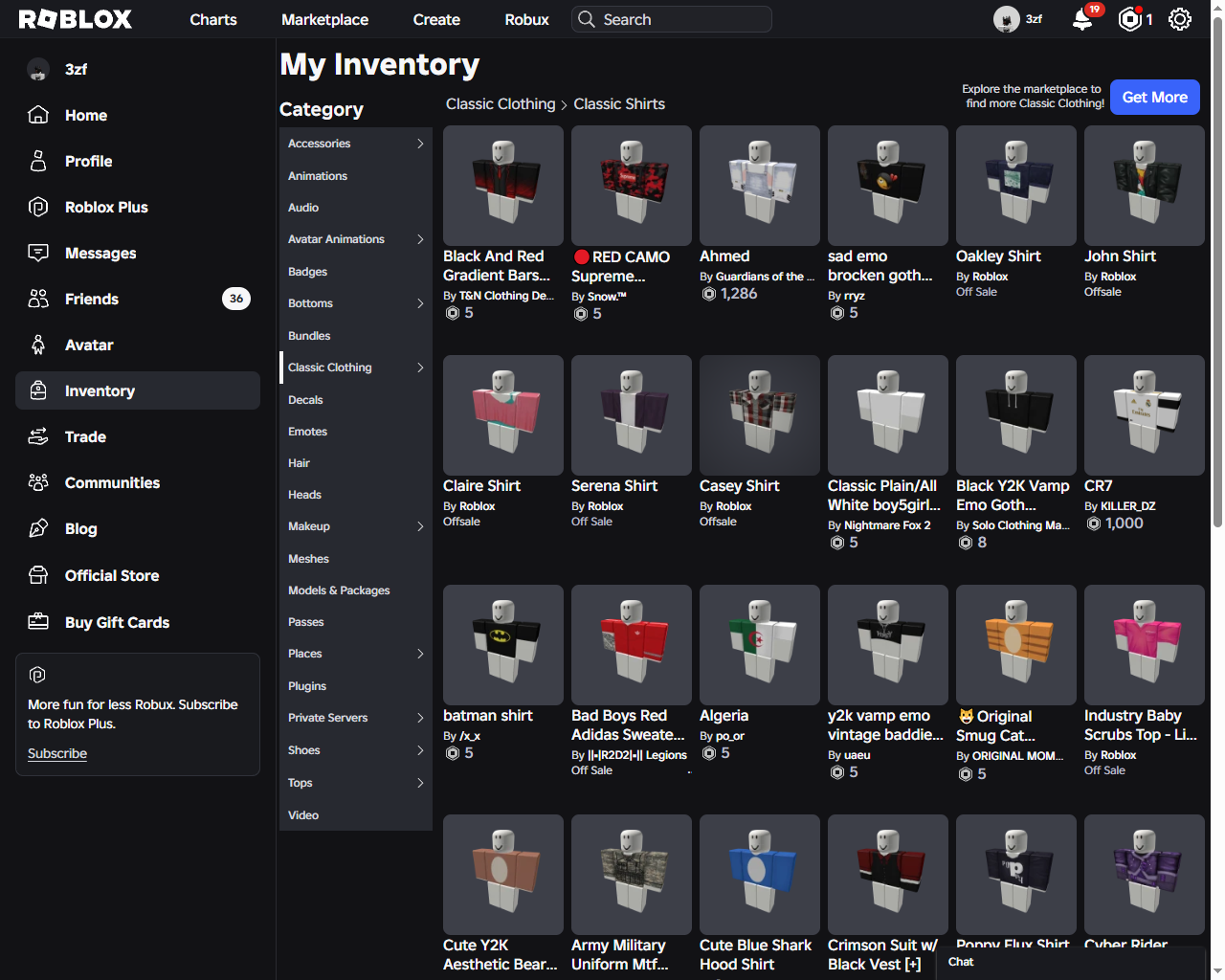Click the Classic Clothing breadcrumb
1225x980 pixels.
tap(501, 104)
